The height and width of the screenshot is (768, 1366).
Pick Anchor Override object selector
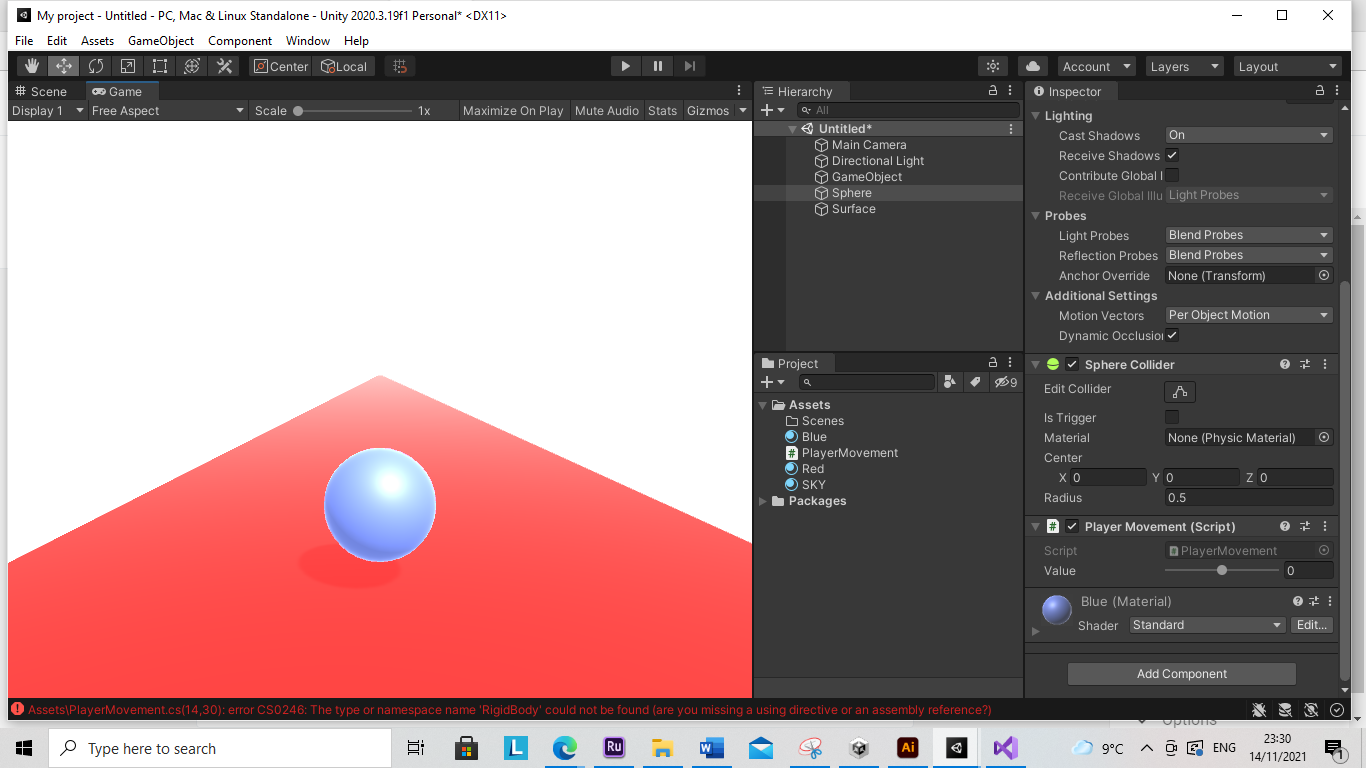pyautogui.click(x=1324, y=275)
